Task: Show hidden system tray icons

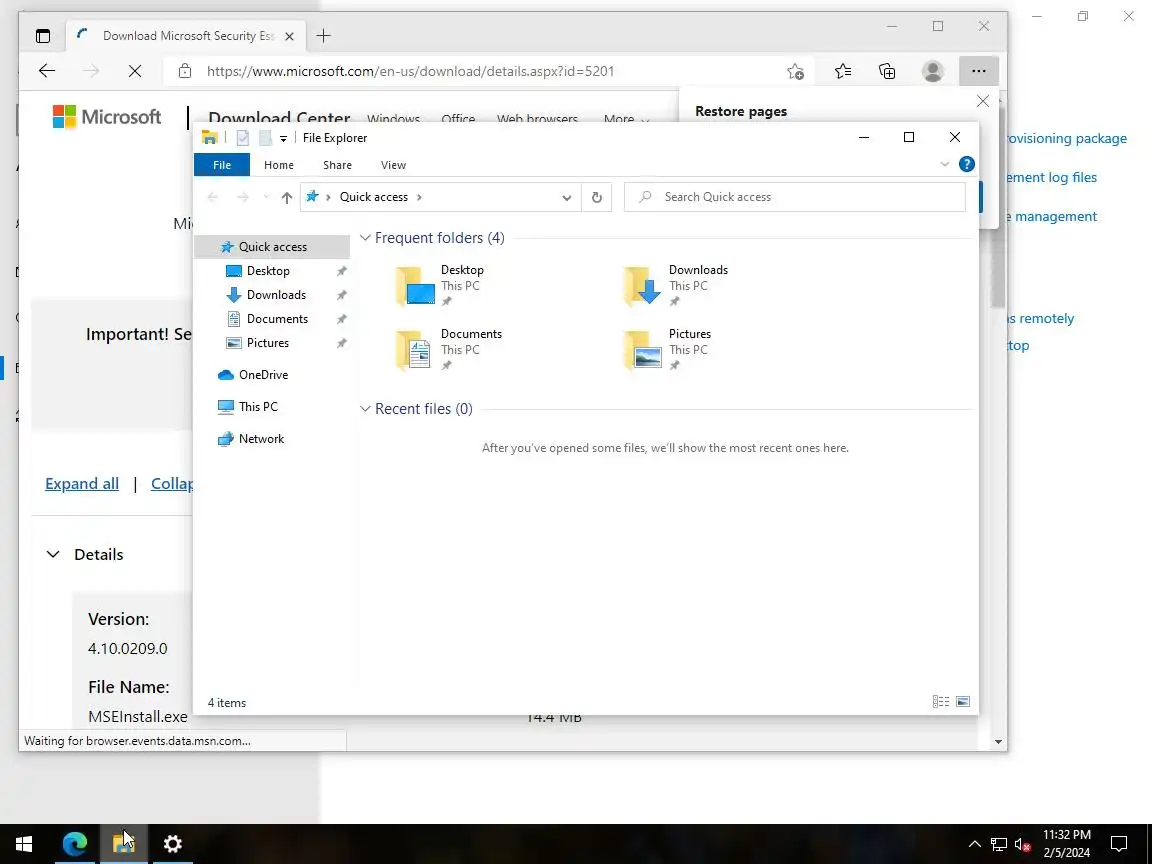Action: click(x=974, y=843)
